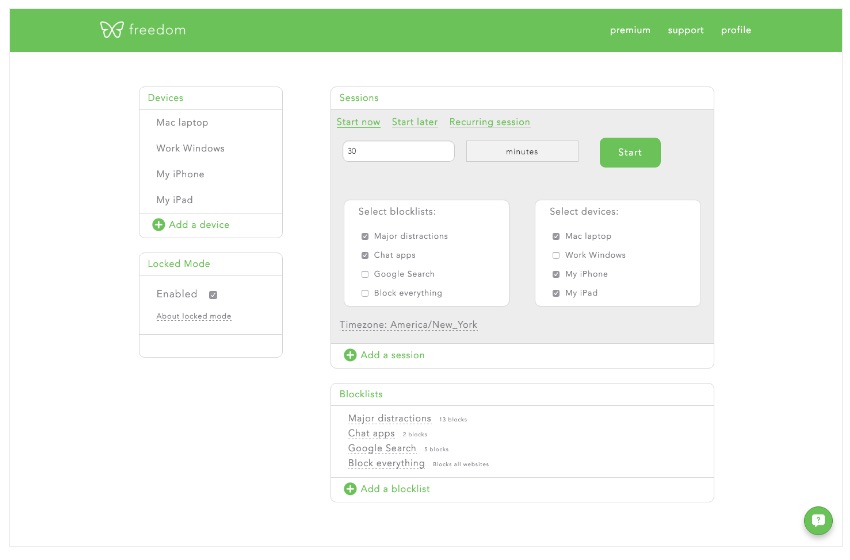
Task: Click the Devices panel heading
Action: (165, 98)
